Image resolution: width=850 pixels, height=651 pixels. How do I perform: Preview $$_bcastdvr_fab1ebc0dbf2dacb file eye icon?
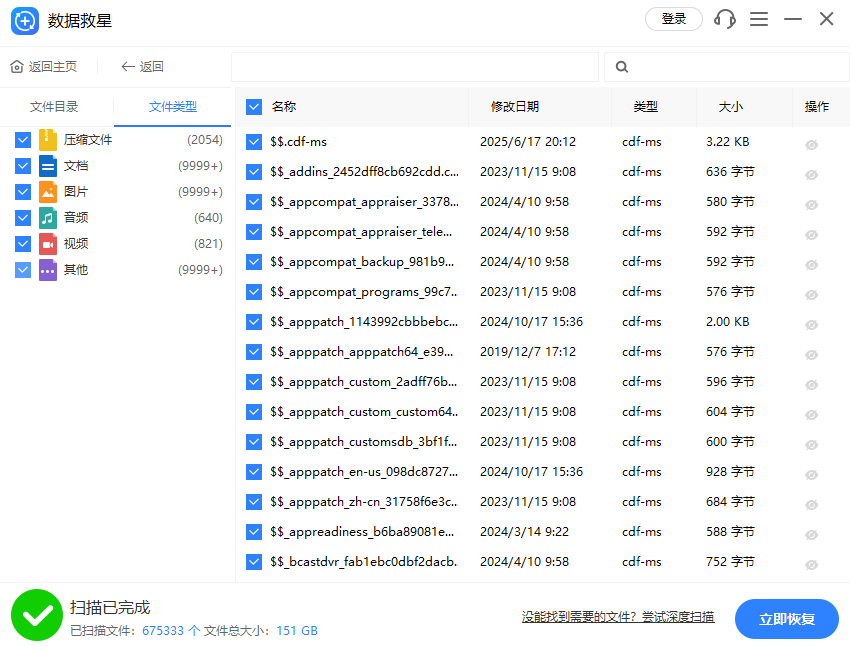point(812,565)
